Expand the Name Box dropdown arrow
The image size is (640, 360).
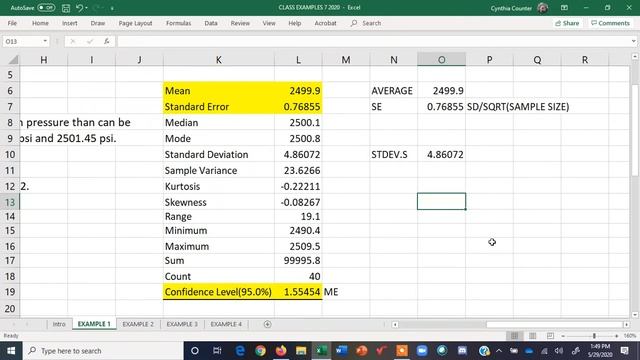tap(45, 41)
